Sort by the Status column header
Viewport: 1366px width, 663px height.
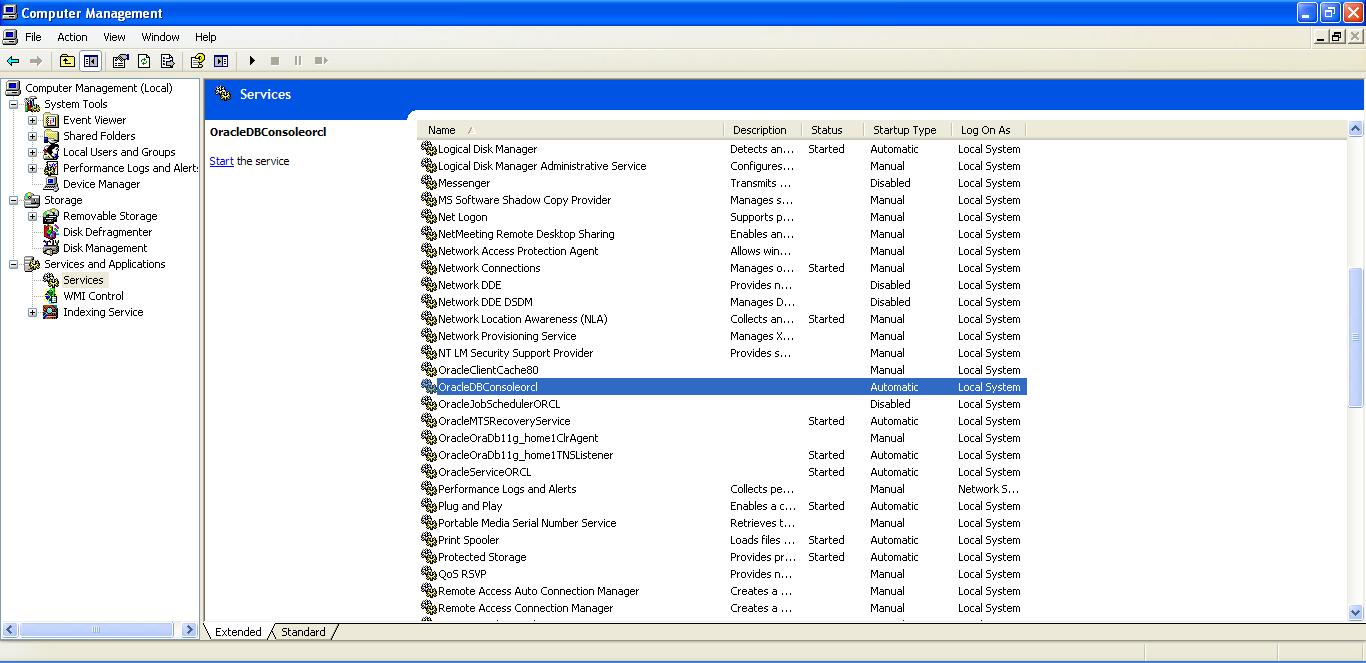(834, 130)
